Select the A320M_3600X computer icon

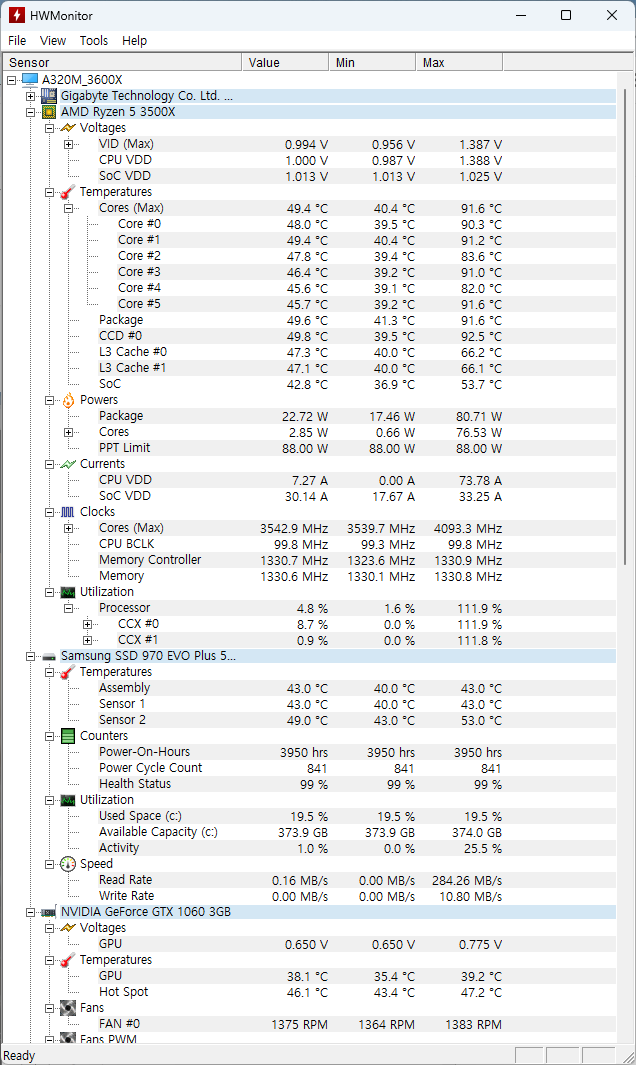(x=30, y=80)
